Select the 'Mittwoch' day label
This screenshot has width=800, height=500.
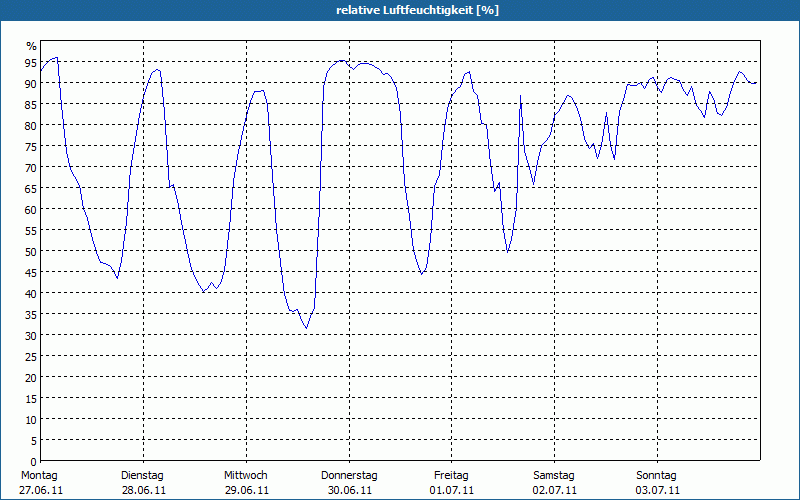[246, 476]
